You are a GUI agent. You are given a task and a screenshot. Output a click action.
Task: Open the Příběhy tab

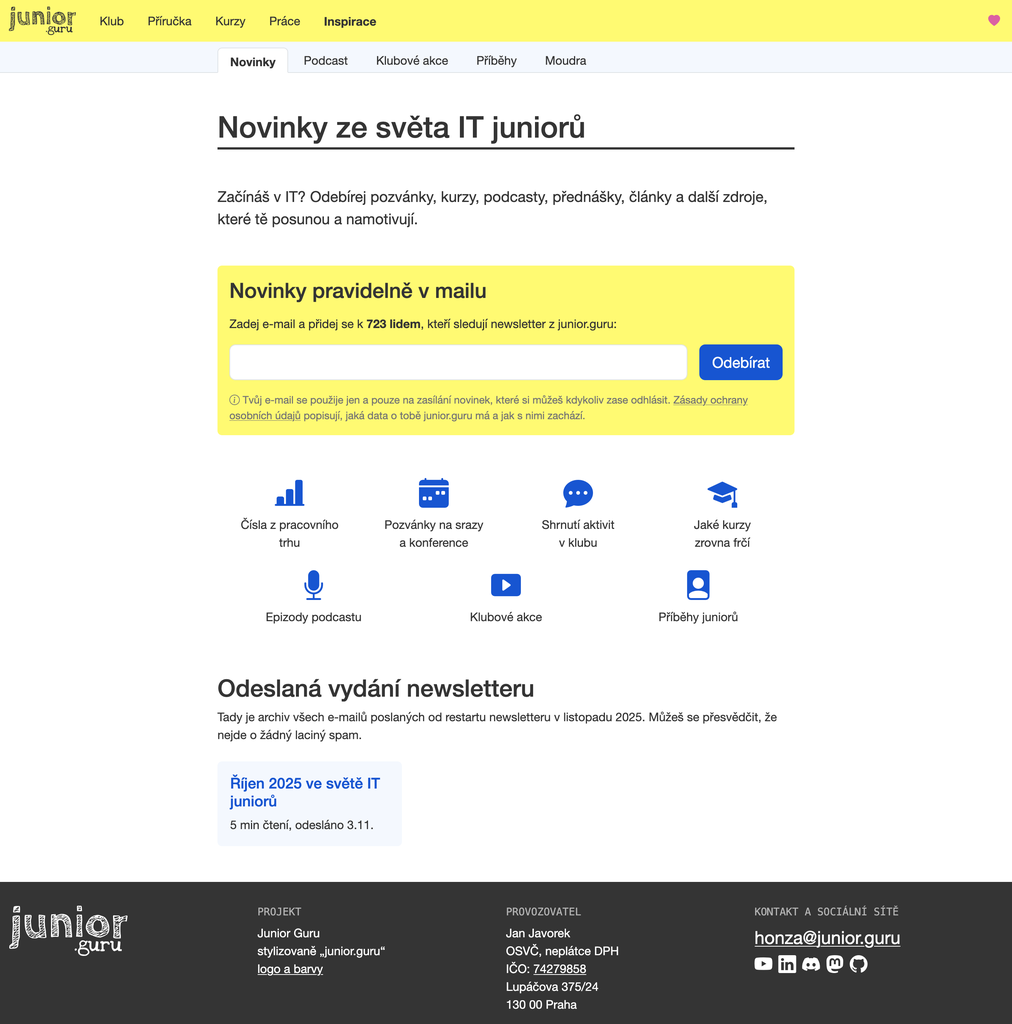[x=496, y=61]
